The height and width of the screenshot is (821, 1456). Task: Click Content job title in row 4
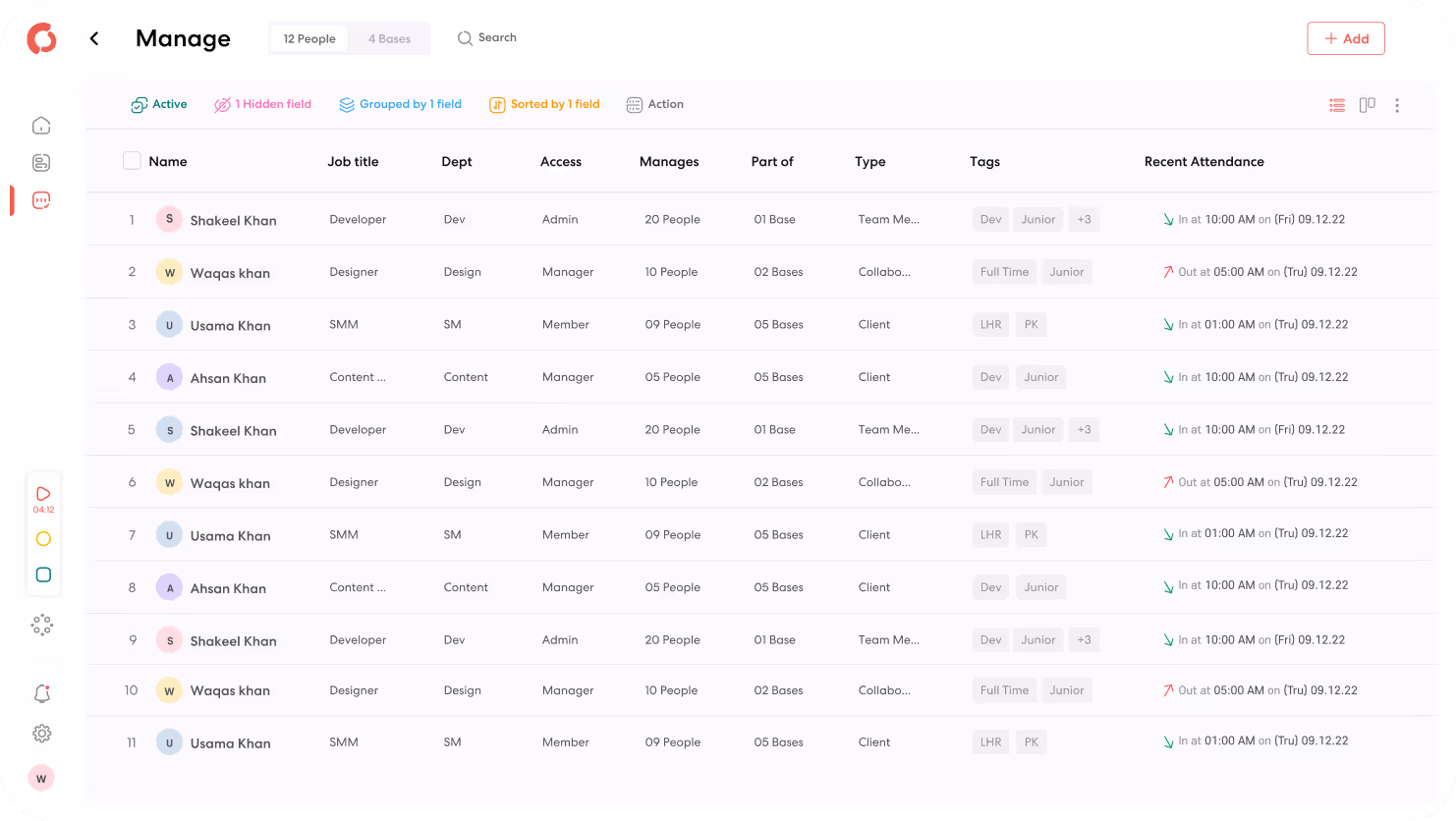pyautogui.click(x=358, y=377)
